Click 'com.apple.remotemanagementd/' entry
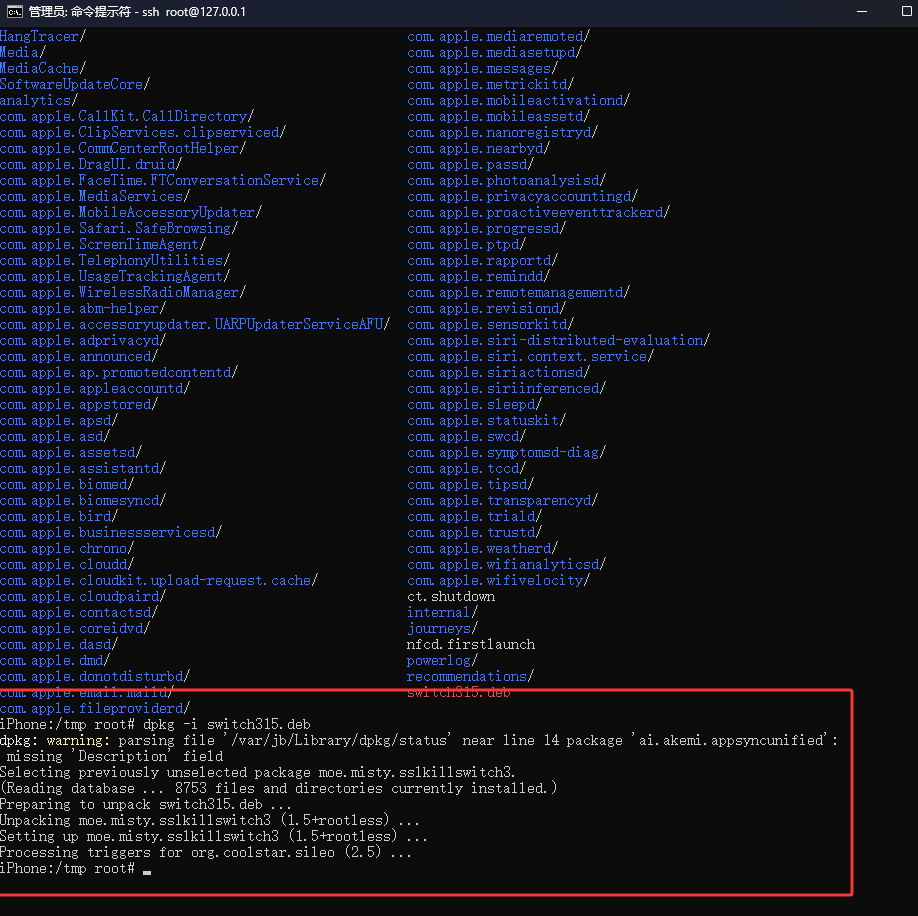This screenshot has height=916, width=918. coord(518,292)
